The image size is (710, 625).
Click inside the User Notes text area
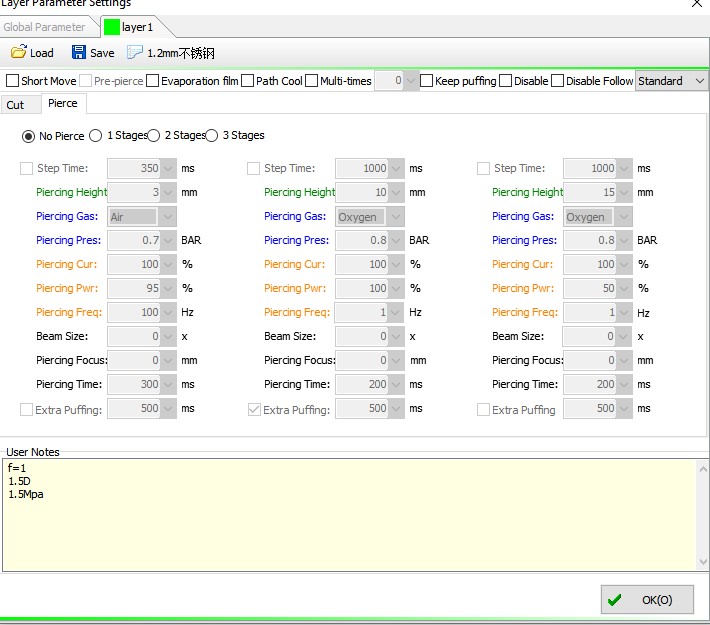point(350,520)
